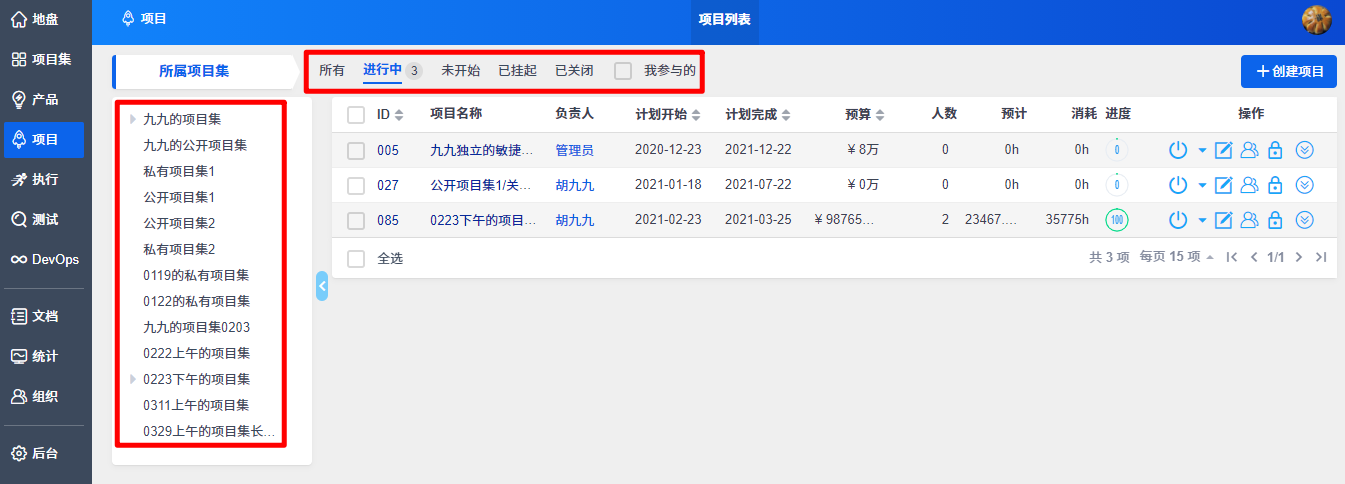Click the 创建项目 button
The height and width of the screenshot is (484, 1345).
pos(1288,71)
